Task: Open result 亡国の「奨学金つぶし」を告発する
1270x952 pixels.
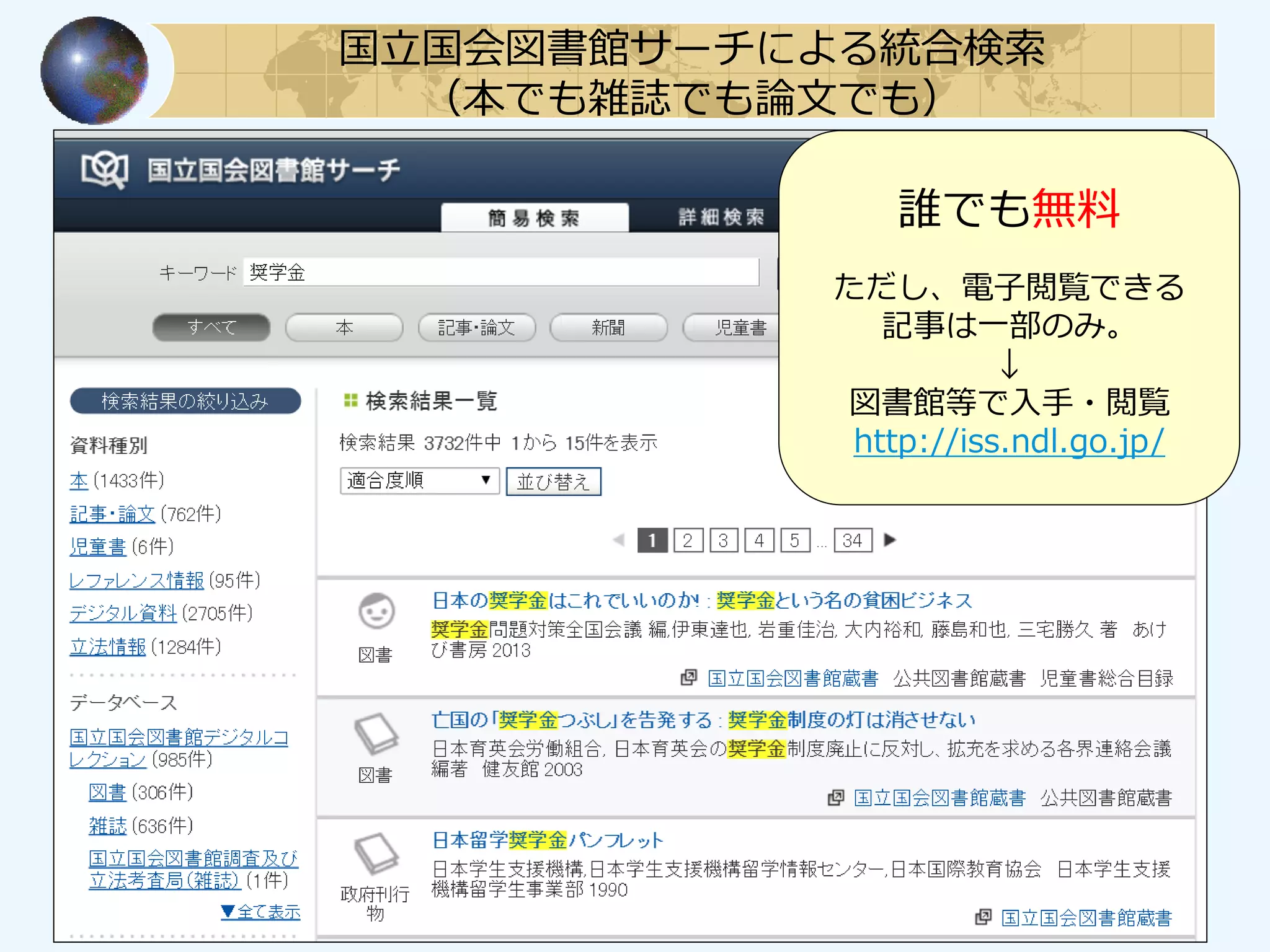Action: (704, 720)
